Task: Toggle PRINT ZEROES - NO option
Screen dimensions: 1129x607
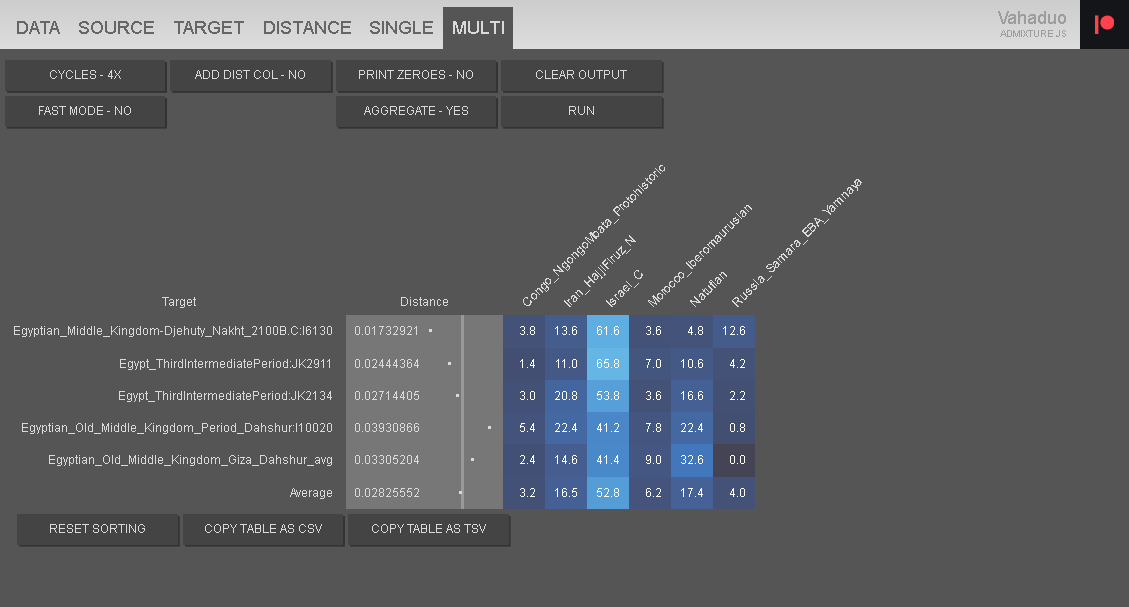Action: [x=415, y=75]
